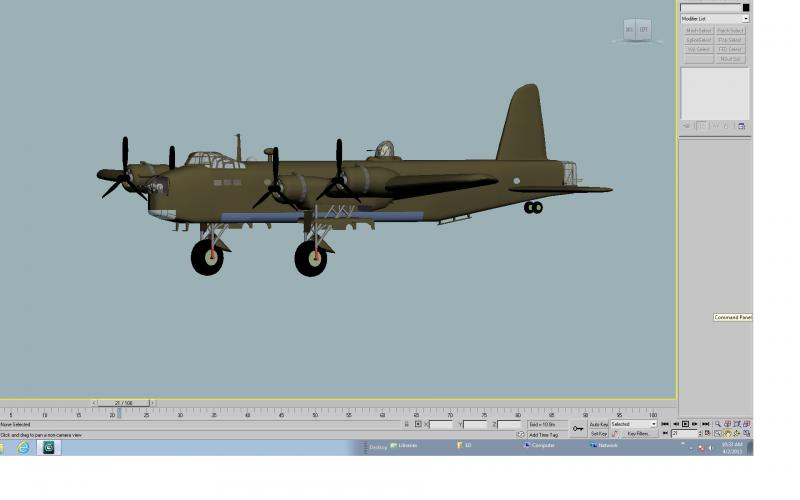Viewport: 800px width, 500px height.
Task: Click the Set Keys key icon
Action: coord(578,429)
